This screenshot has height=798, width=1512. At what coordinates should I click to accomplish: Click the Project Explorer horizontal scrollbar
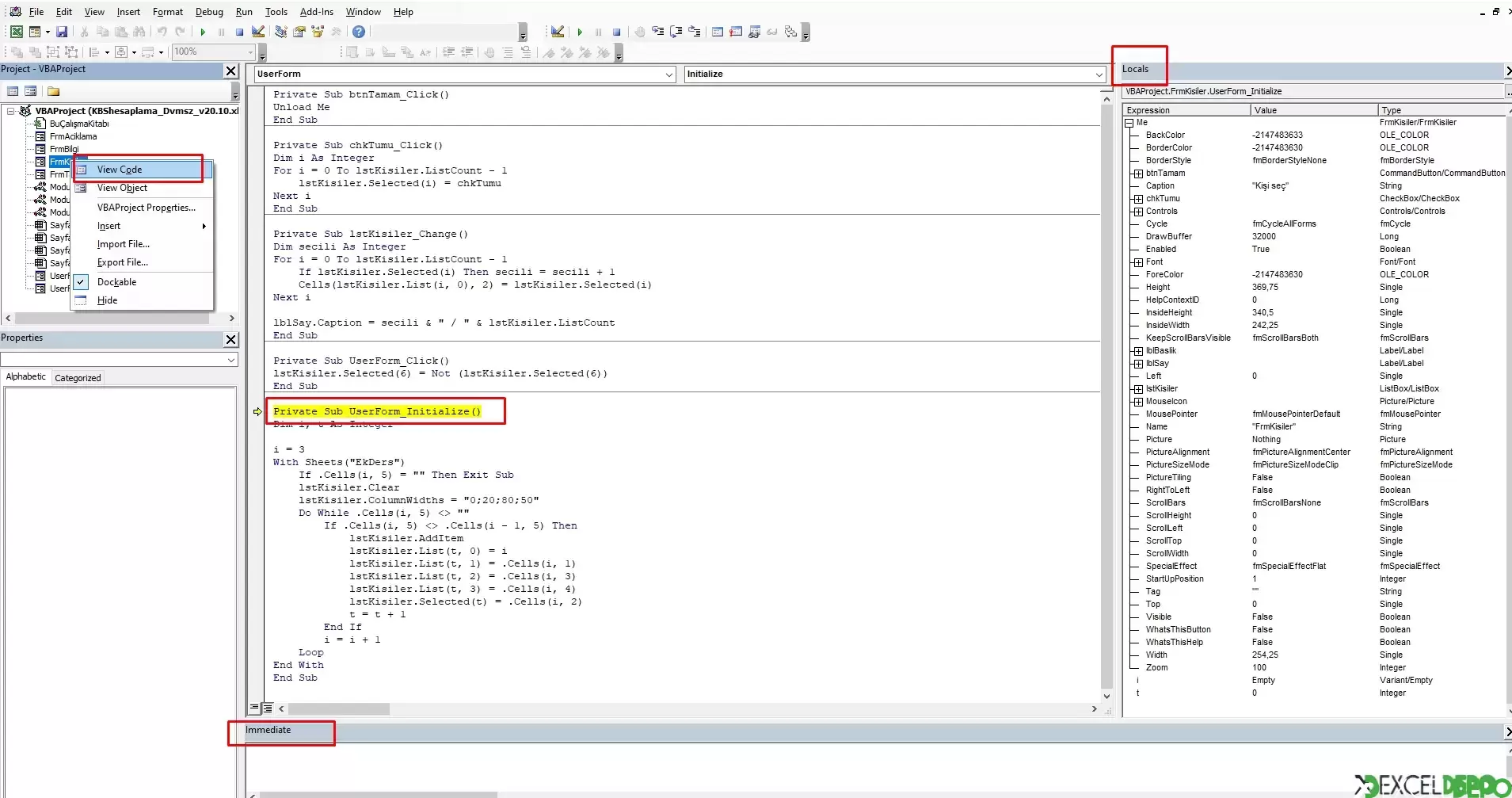pos(120,318)
